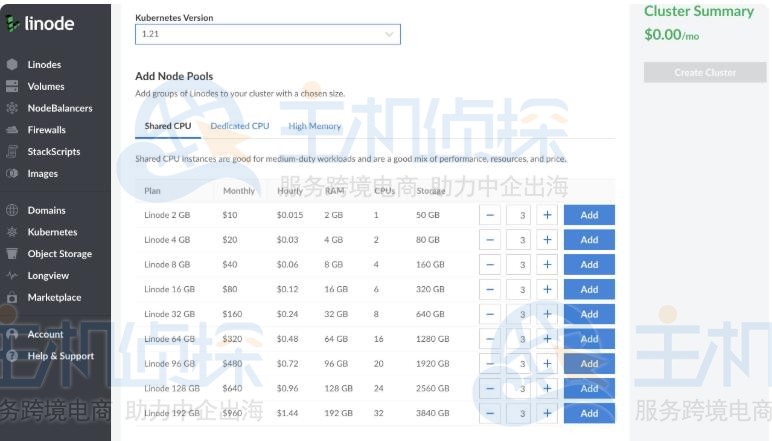This screenshot has width=772, height=441.
Task: Increase node count for Linode 2 GB
Action: pyautogui.click(x=547, y=215)
